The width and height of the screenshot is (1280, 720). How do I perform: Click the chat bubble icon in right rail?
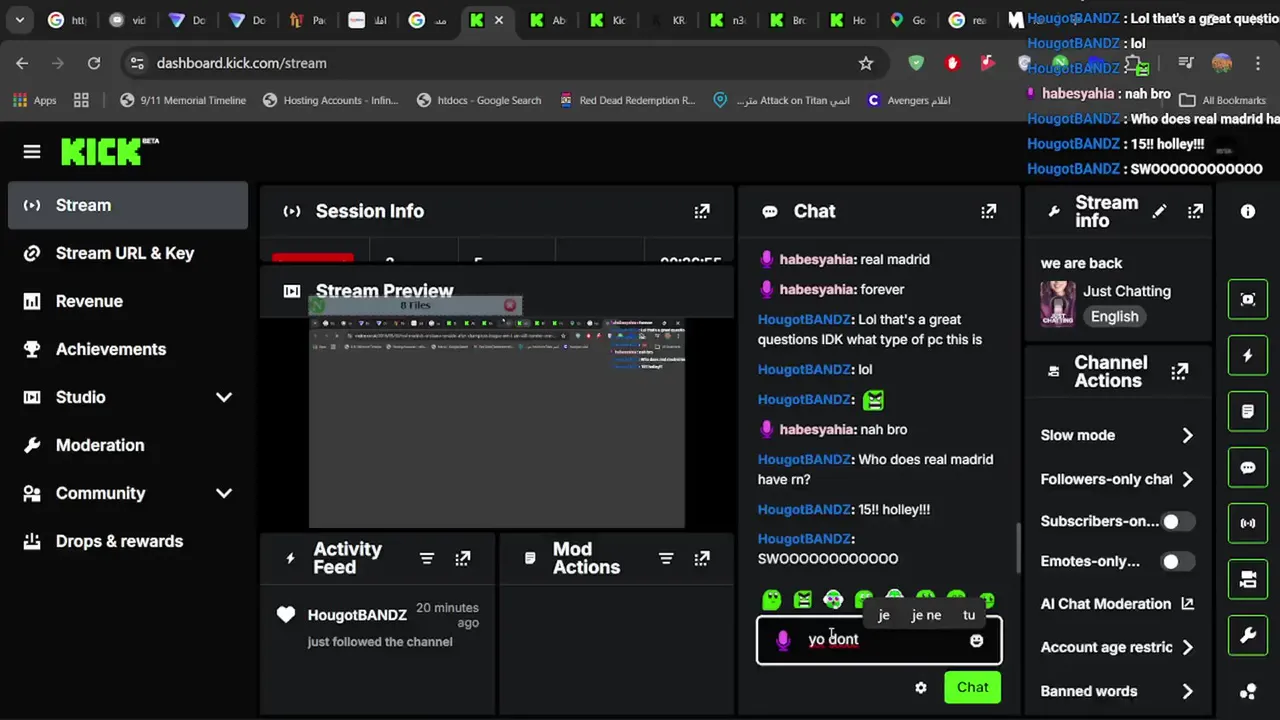[1248, 468]
